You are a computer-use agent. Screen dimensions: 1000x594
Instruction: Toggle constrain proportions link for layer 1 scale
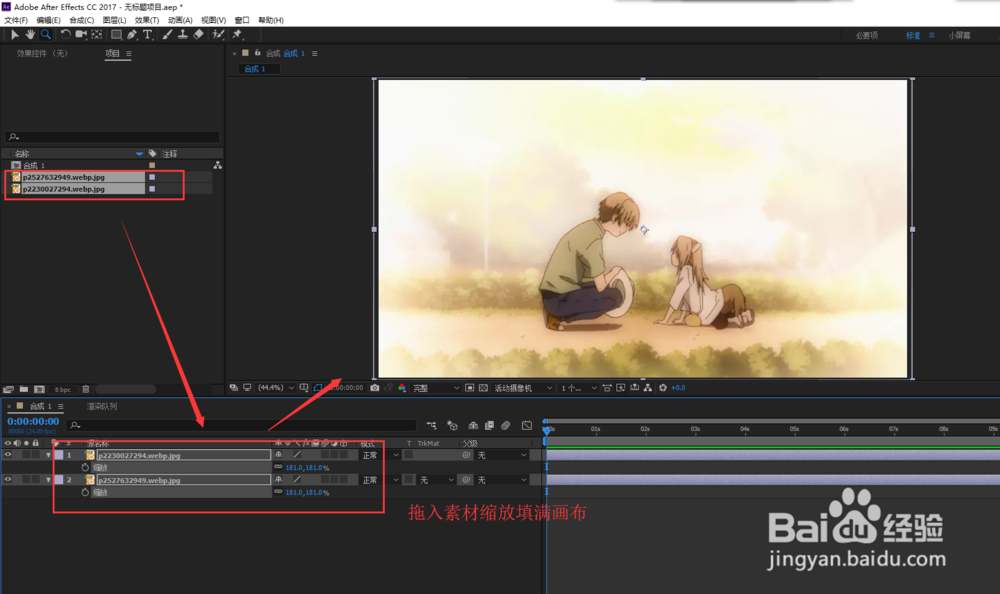(278, 468)
